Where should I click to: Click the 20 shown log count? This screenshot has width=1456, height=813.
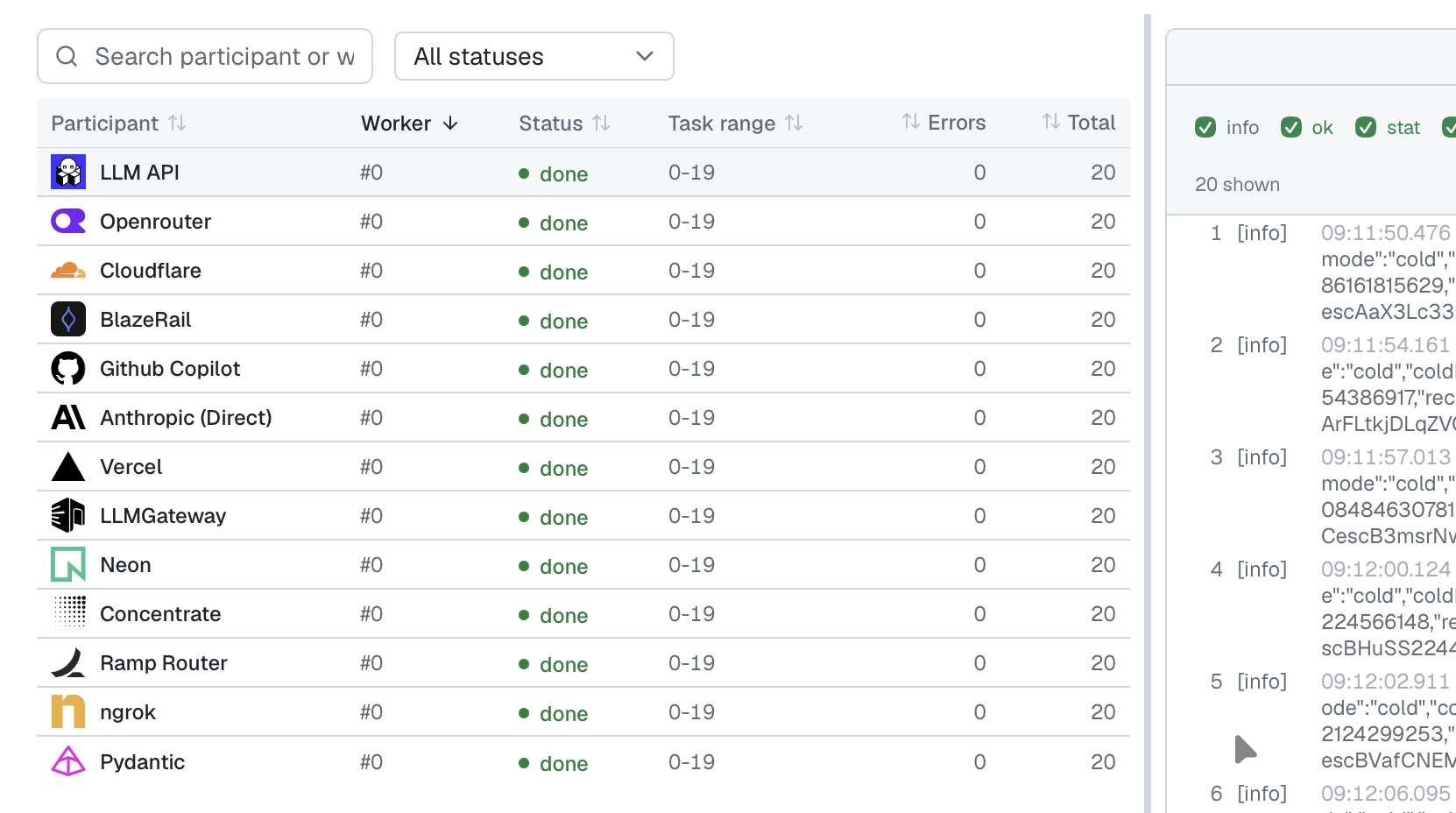click(1237, 185)
